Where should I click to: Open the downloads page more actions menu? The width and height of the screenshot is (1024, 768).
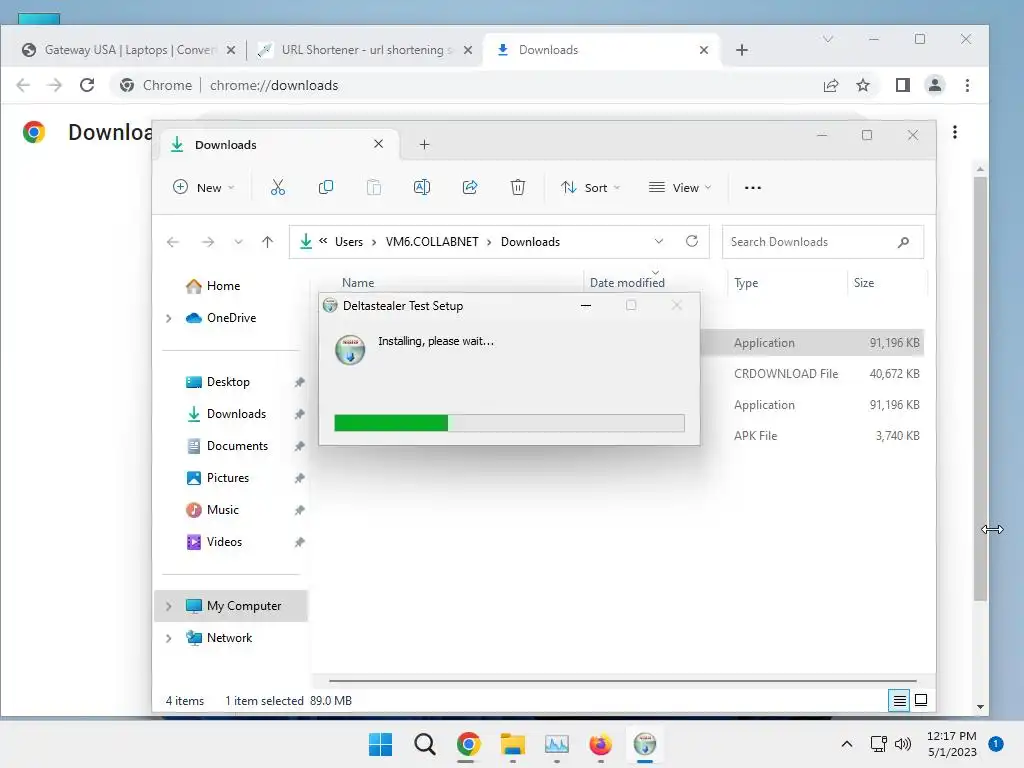pyautogui.click(x=955, y=132)
